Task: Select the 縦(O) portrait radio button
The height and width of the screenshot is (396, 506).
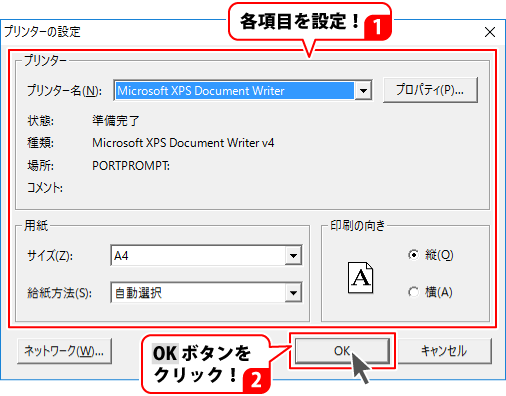Action: [413, 255]
